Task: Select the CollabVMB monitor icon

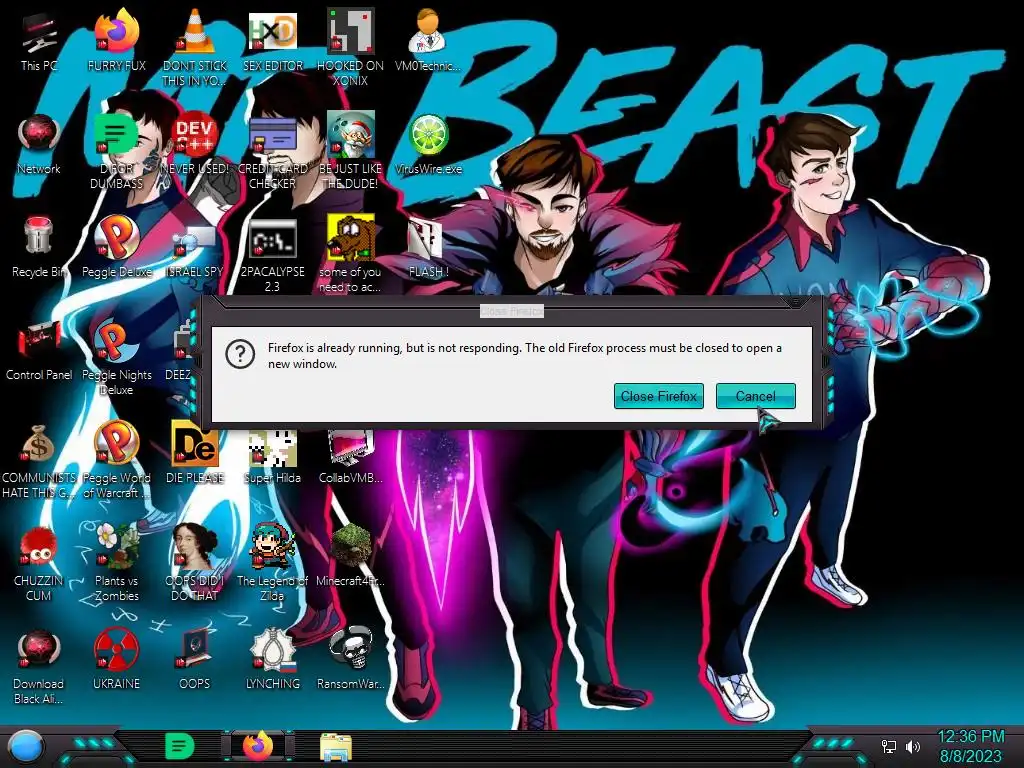Action: pos(351,457)
